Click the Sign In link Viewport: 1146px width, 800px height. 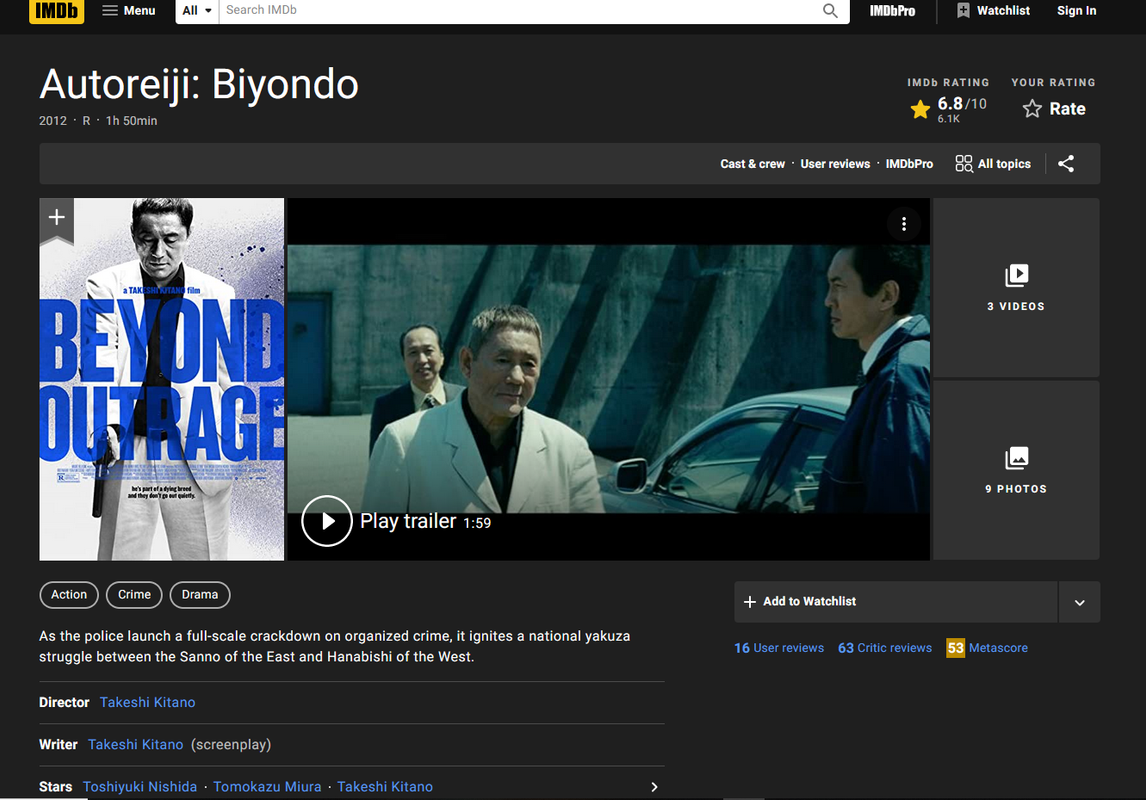[1076, 11]
